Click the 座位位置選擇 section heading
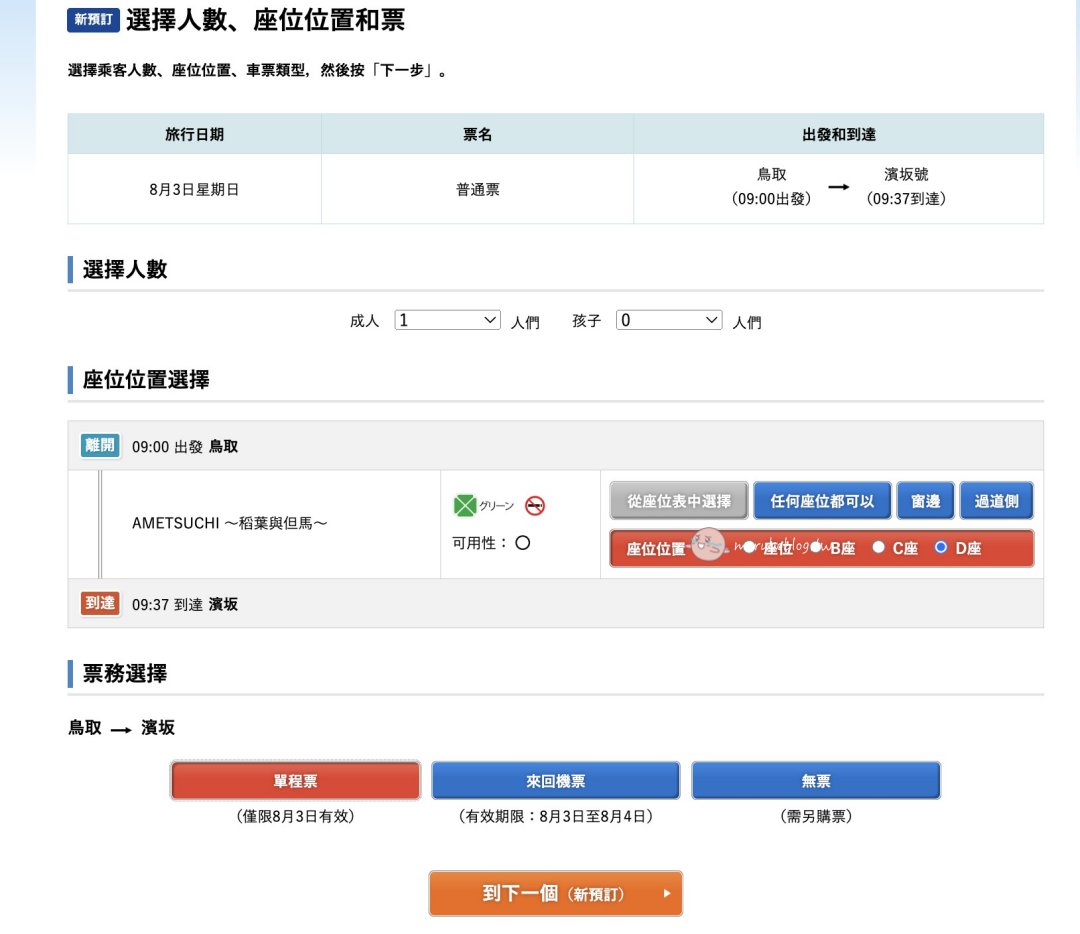1080x934 pixels. tap(146, 380)
